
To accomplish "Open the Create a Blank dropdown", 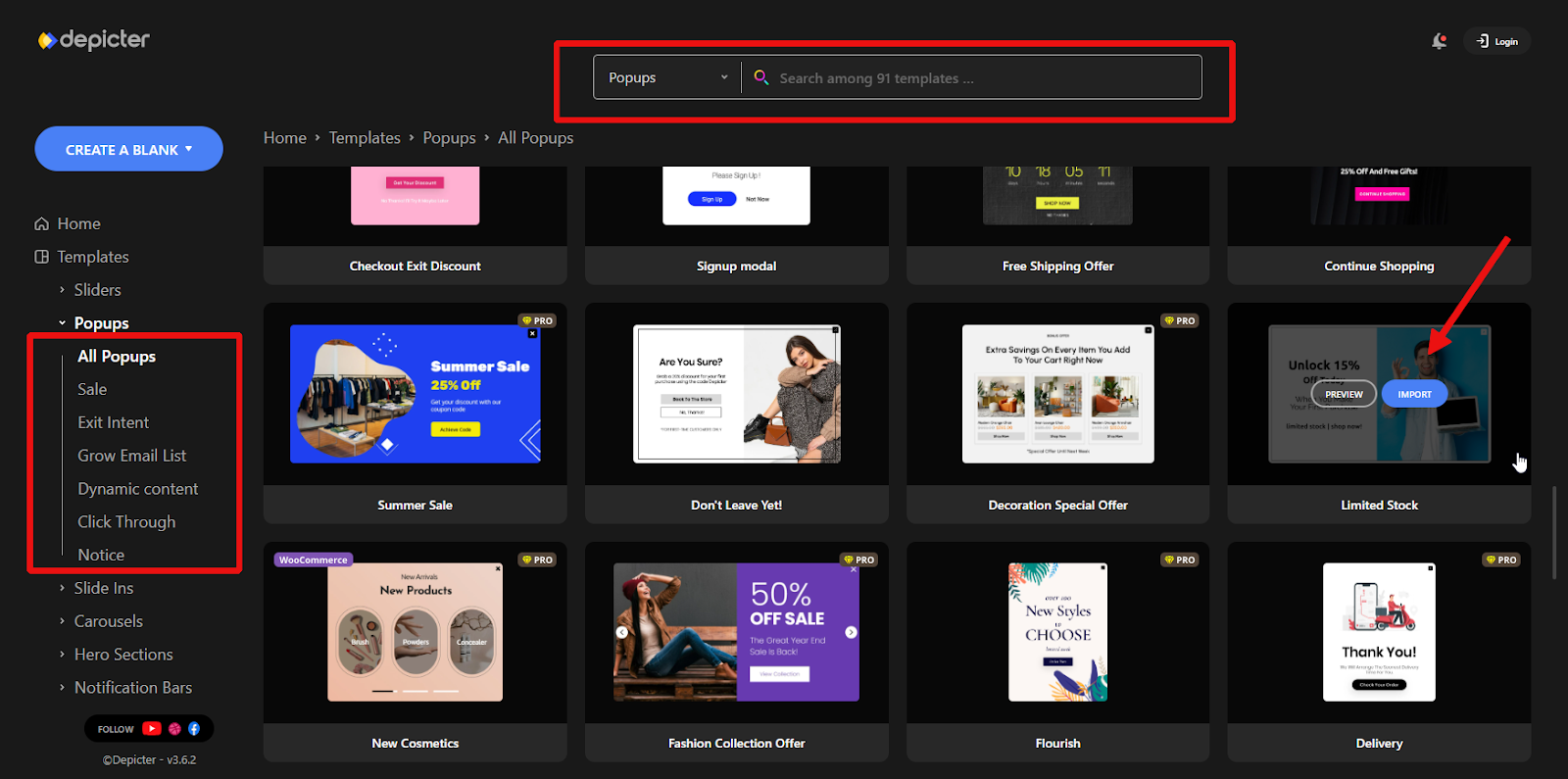I will pos(128,149).
